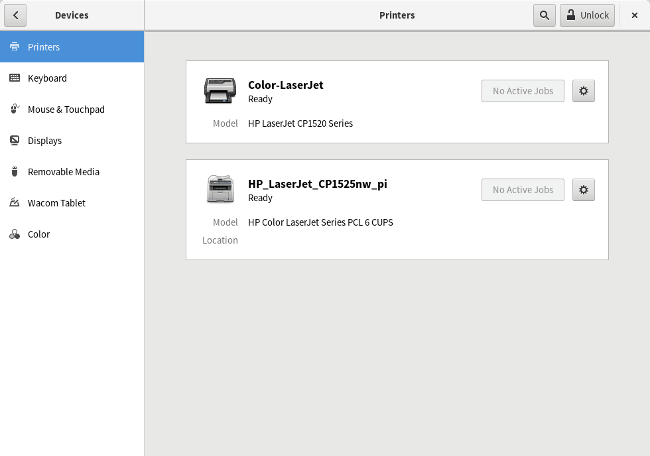The height and width of the screenshot is (456, 650).
Task: Go to Mouse & Touchpad settings
Action: click(66, 109)
